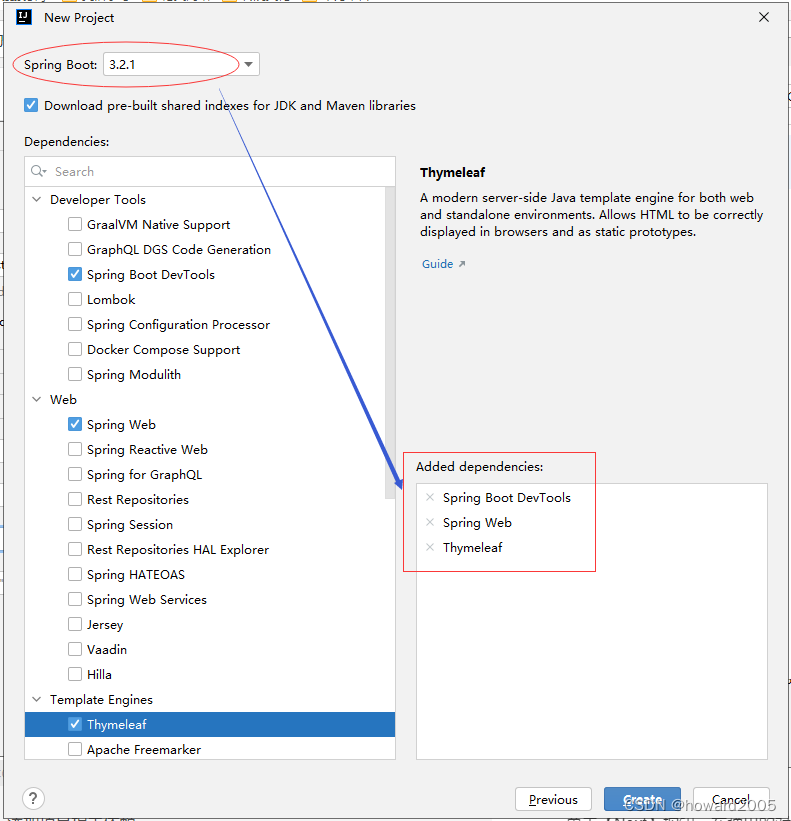Open the help question mark button

tap(34, 798)
